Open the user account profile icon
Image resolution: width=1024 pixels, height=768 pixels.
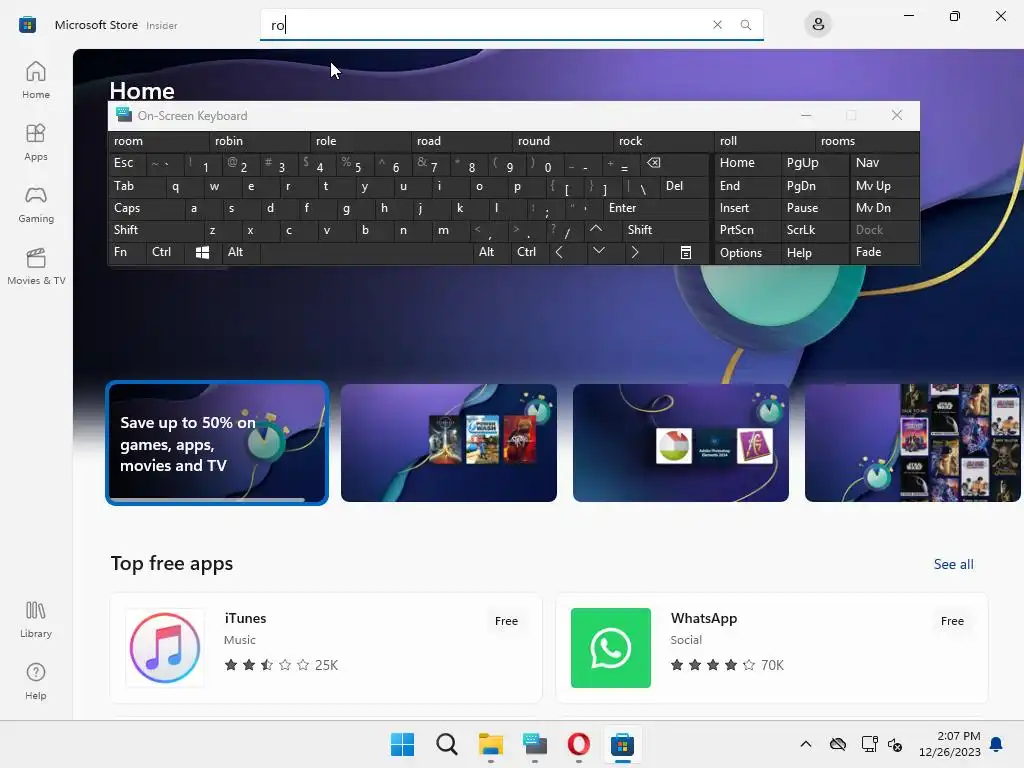point(818,25)
